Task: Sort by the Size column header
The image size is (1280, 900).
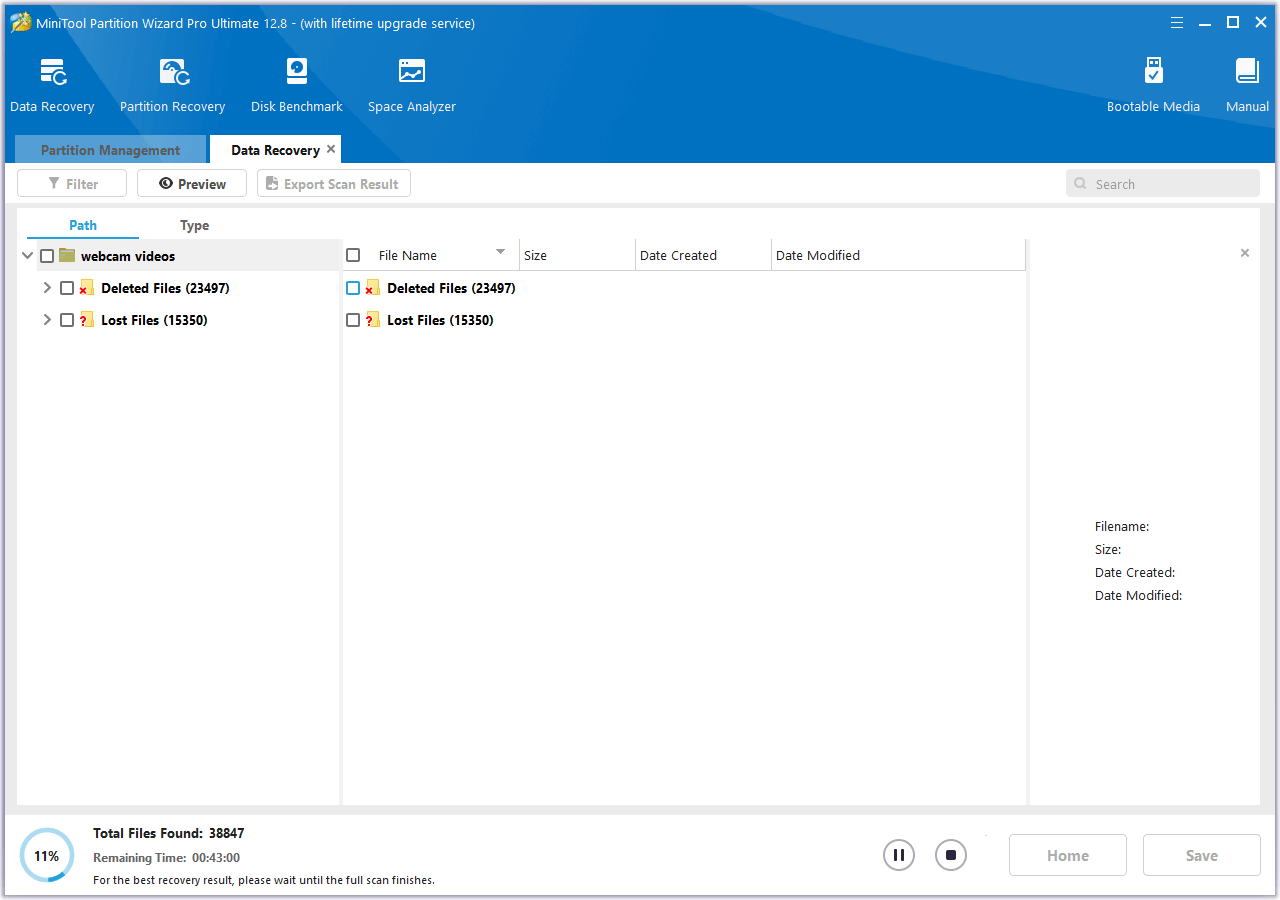Action: tap(578, 255)
